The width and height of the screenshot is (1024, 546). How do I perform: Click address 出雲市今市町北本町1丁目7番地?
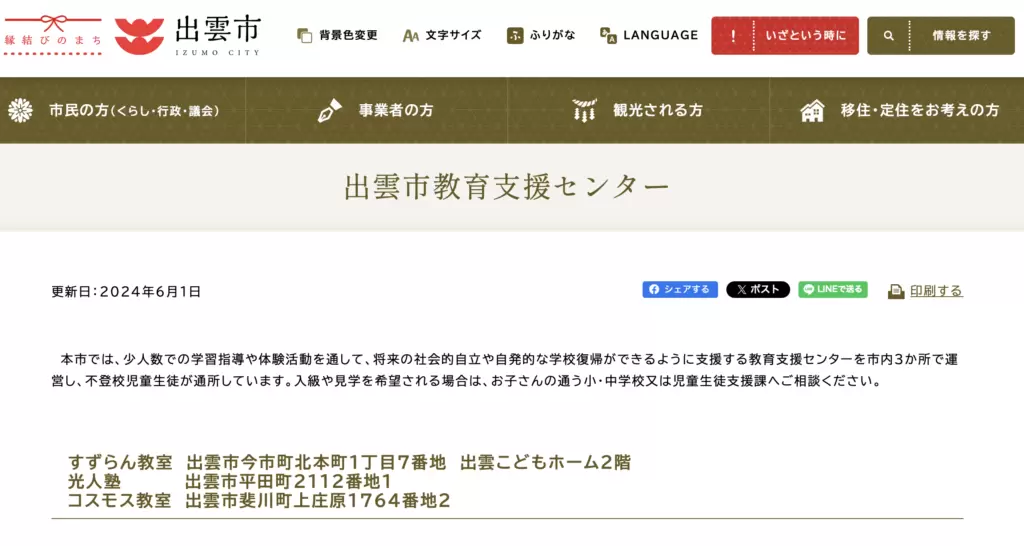[316, 462]
